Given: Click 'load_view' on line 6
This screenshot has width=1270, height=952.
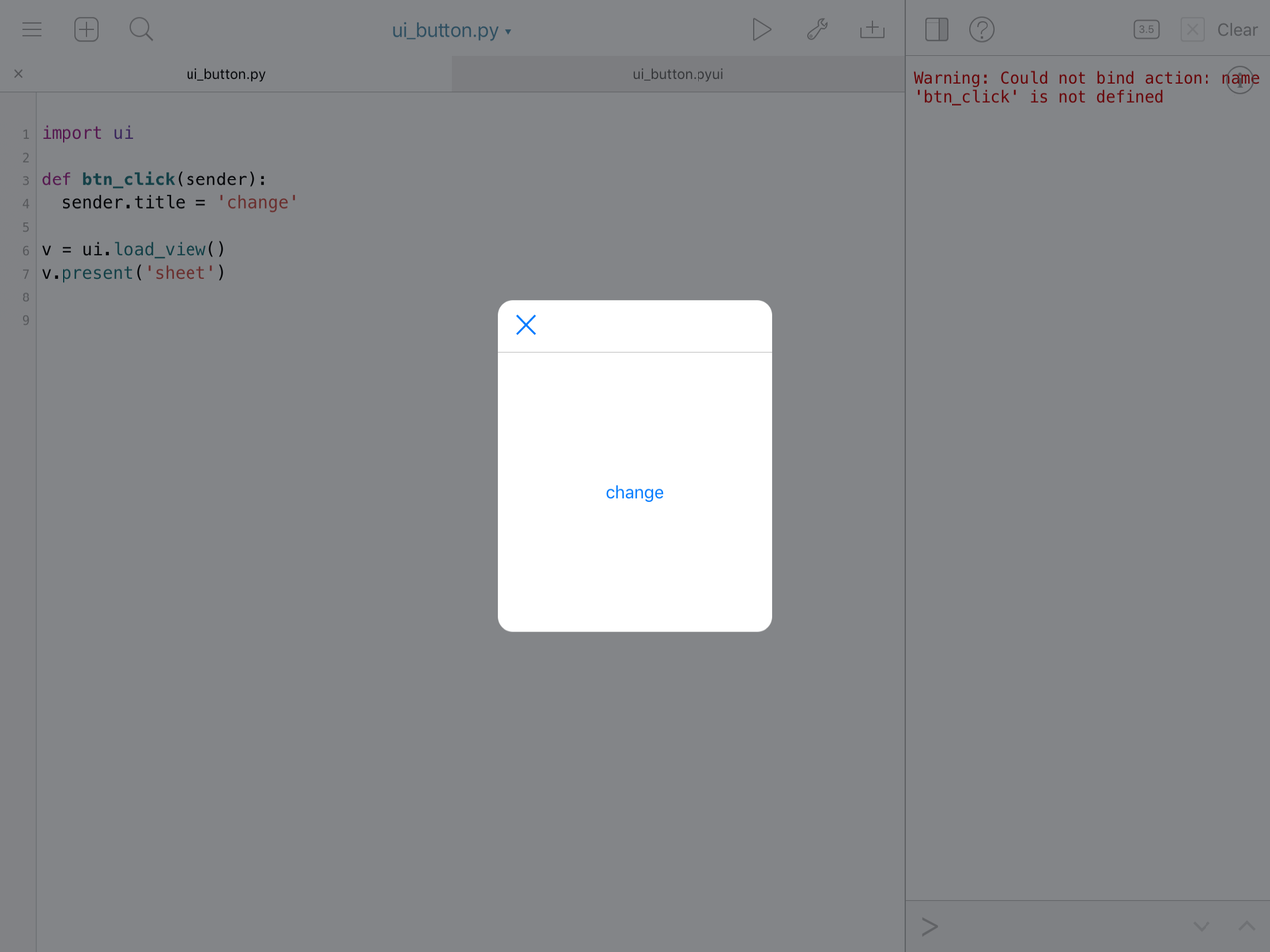Looking at the screenshot, I should coord(160,250).
